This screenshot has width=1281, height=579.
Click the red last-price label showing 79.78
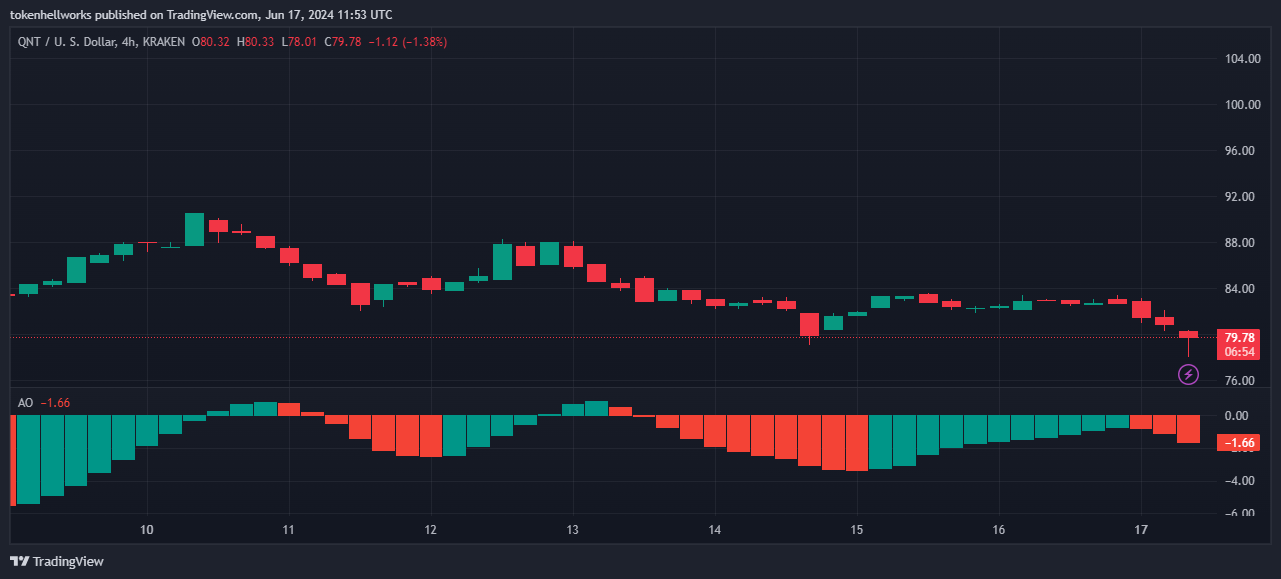[1238, 338]
